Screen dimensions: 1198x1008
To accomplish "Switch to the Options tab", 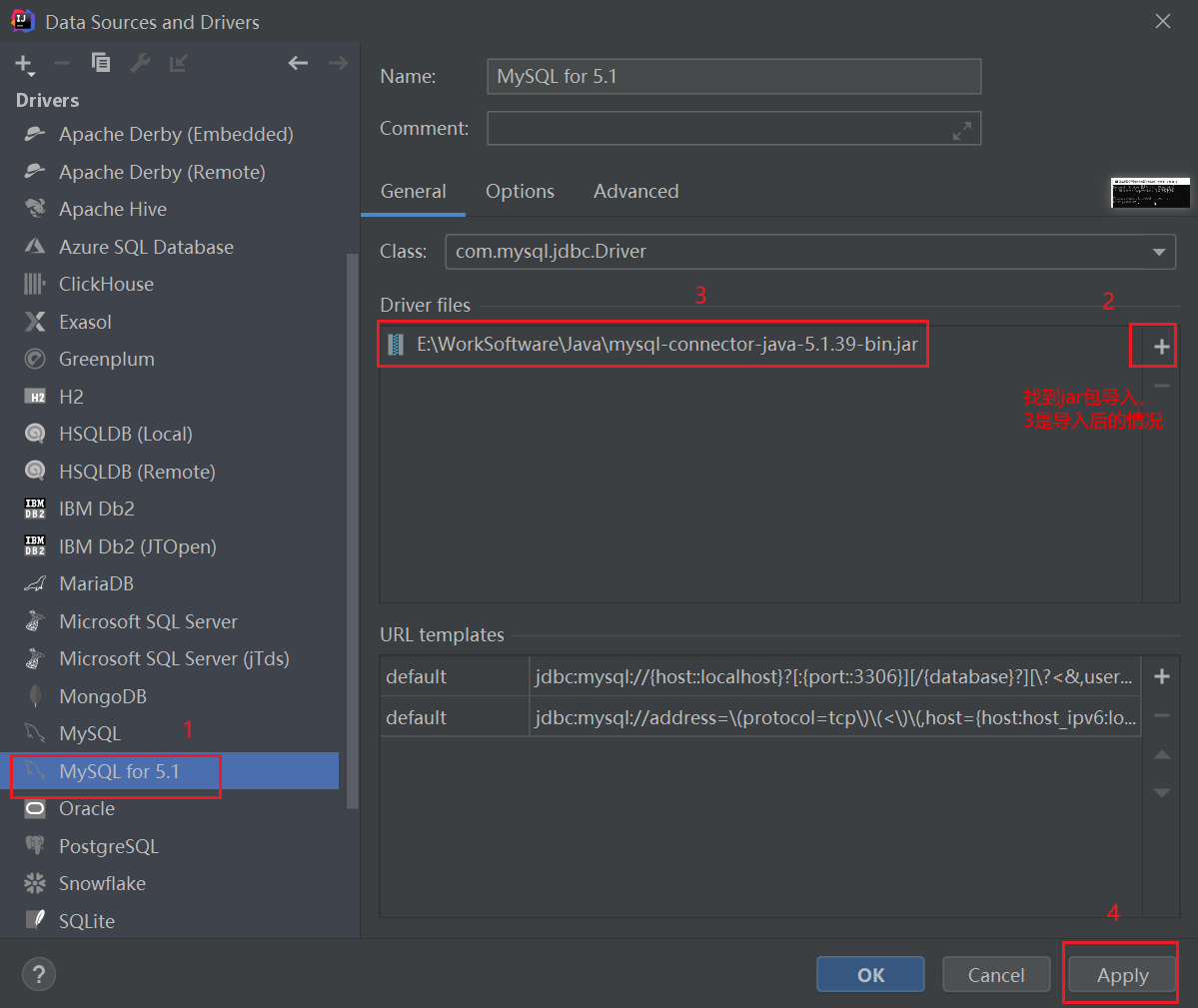I will [520, 191].
